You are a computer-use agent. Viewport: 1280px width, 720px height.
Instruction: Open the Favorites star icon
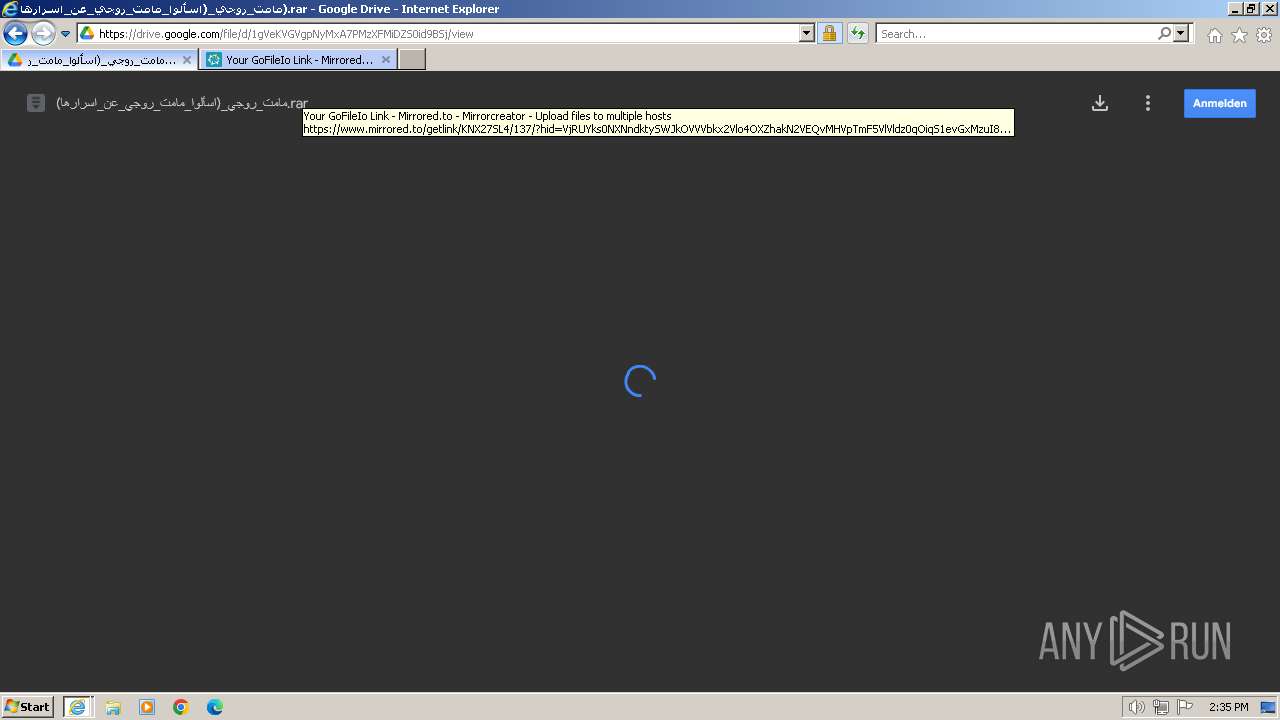[1239, 35]
